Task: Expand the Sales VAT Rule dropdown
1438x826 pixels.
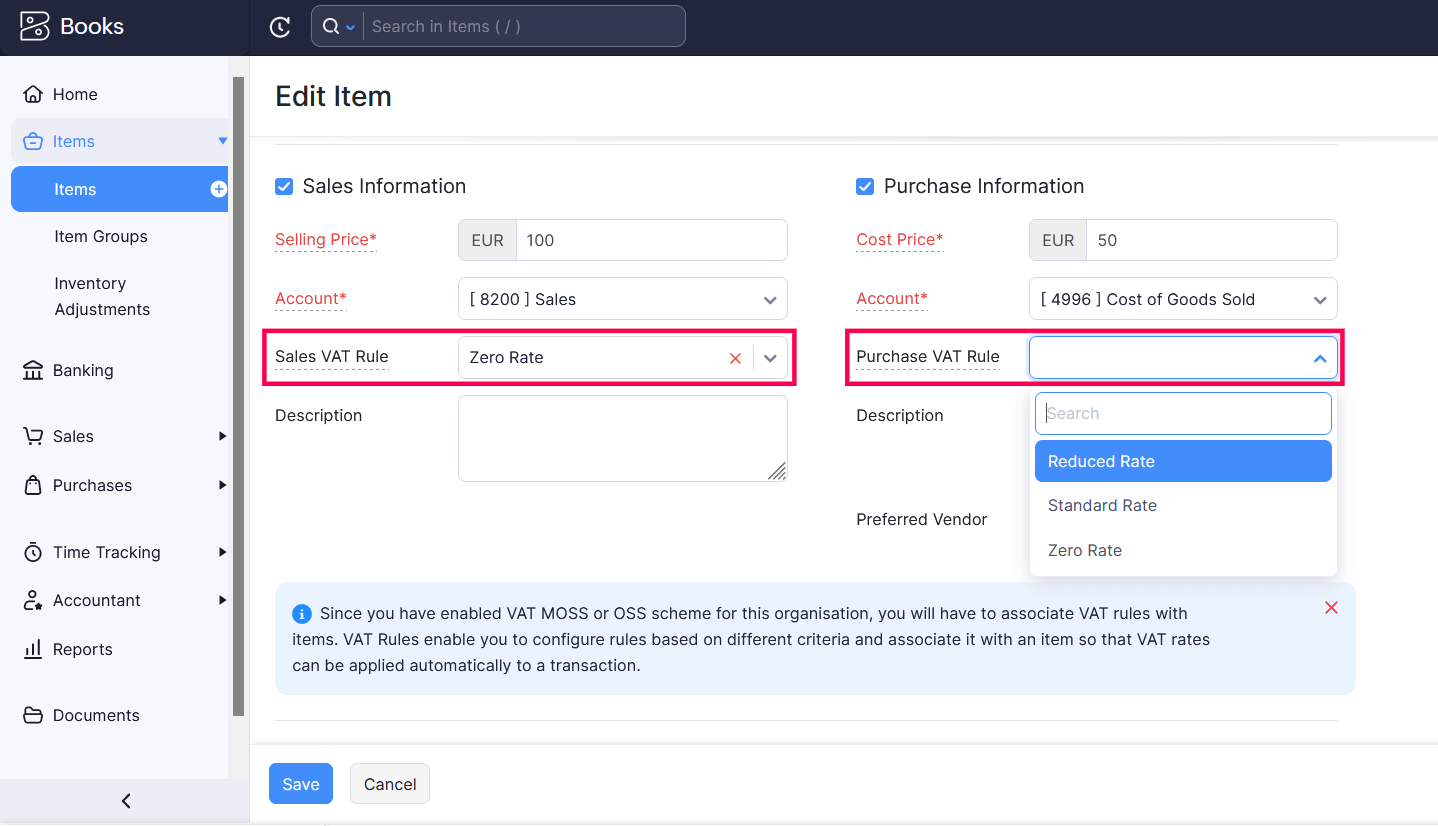Action: click(769, 357)
